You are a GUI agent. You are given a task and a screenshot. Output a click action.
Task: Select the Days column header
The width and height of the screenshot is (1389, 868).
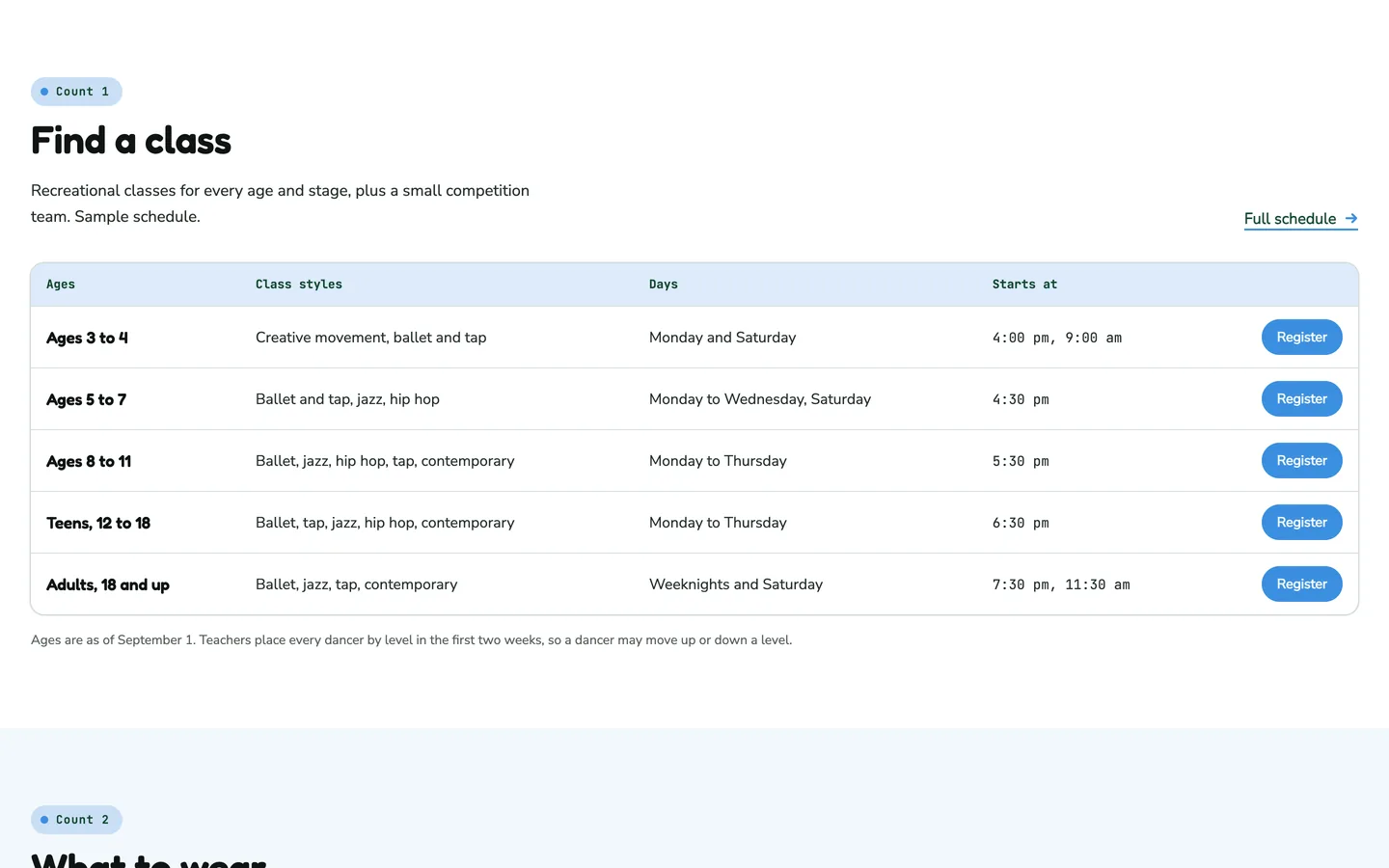pos(664,285)
